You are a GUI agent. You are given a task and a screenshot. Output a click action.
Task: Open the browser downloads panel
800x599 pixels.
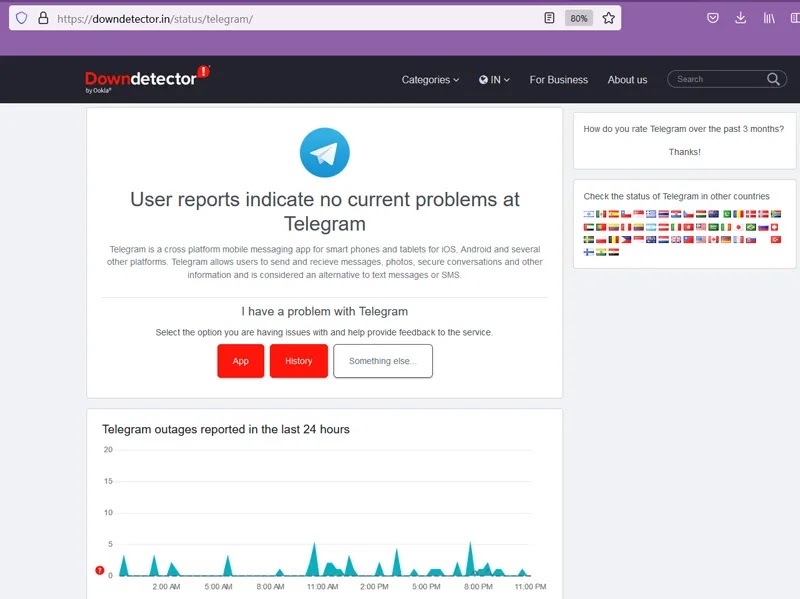click(x=740, y=18)
